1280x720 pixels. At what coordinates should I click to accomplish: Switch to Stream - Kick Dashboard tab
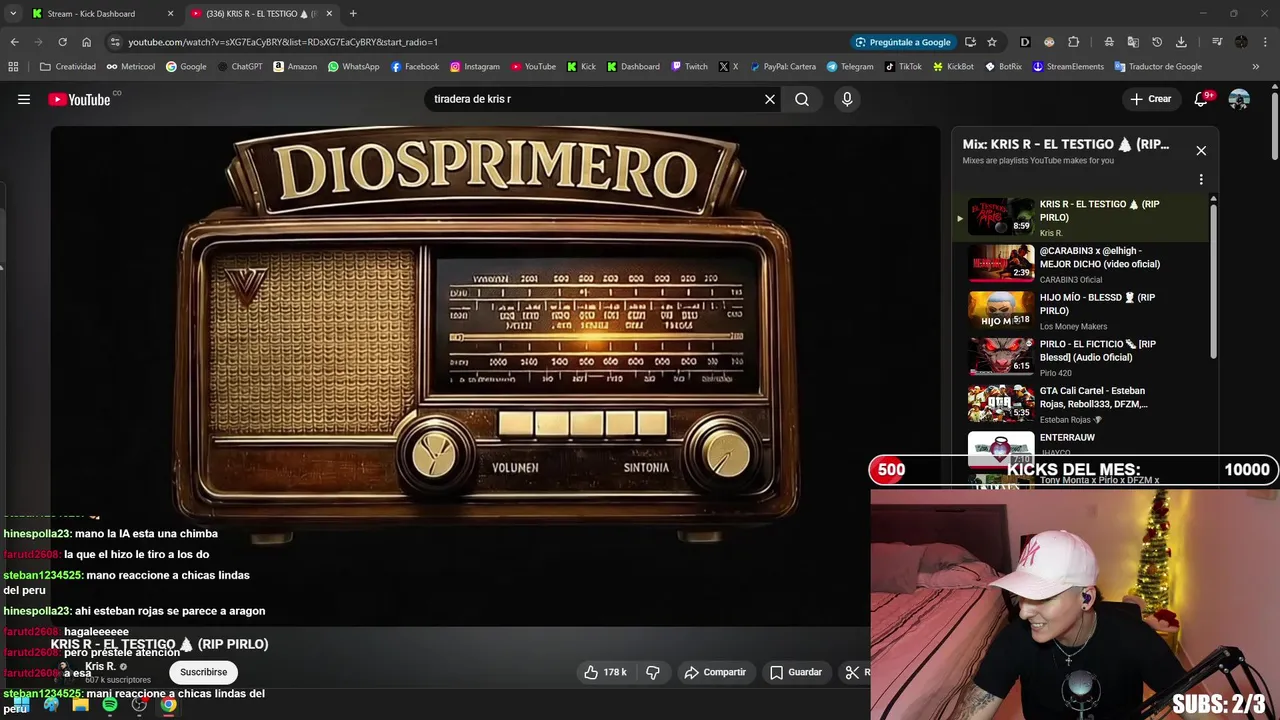[103, 14]
